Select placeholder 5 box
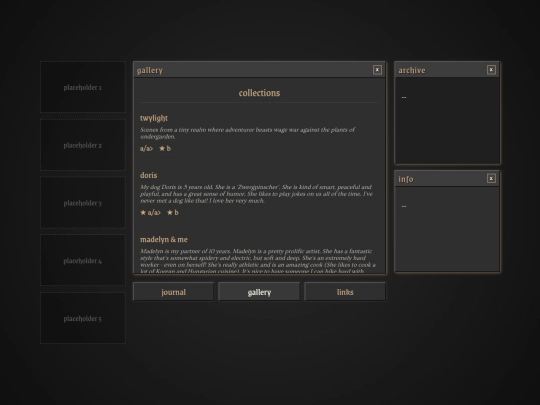The image size is (540, 405). [83, 318]
